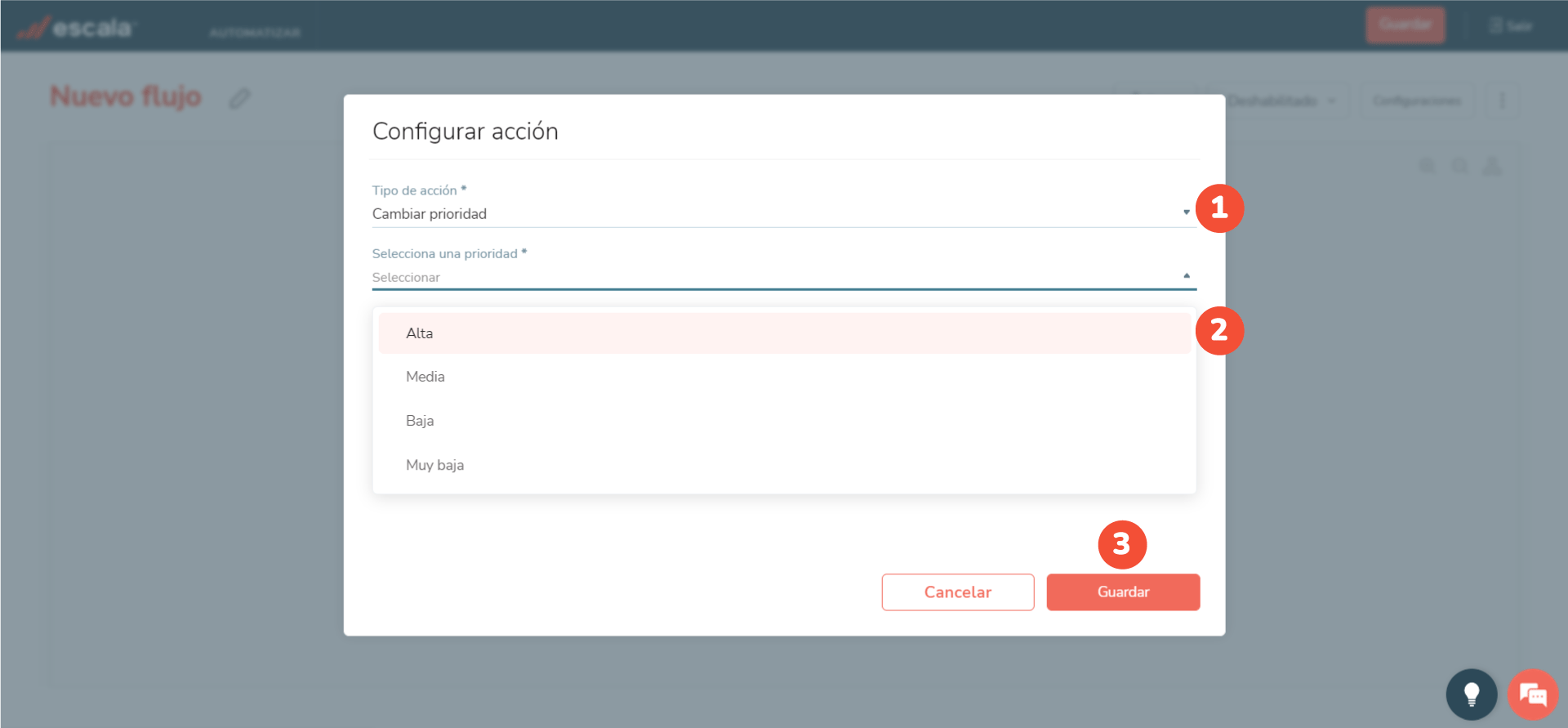Open the AUTOMATIZAR header menu item
Image resolution: width=1568 pixels, height=728 pixels.
coord(255,33)
